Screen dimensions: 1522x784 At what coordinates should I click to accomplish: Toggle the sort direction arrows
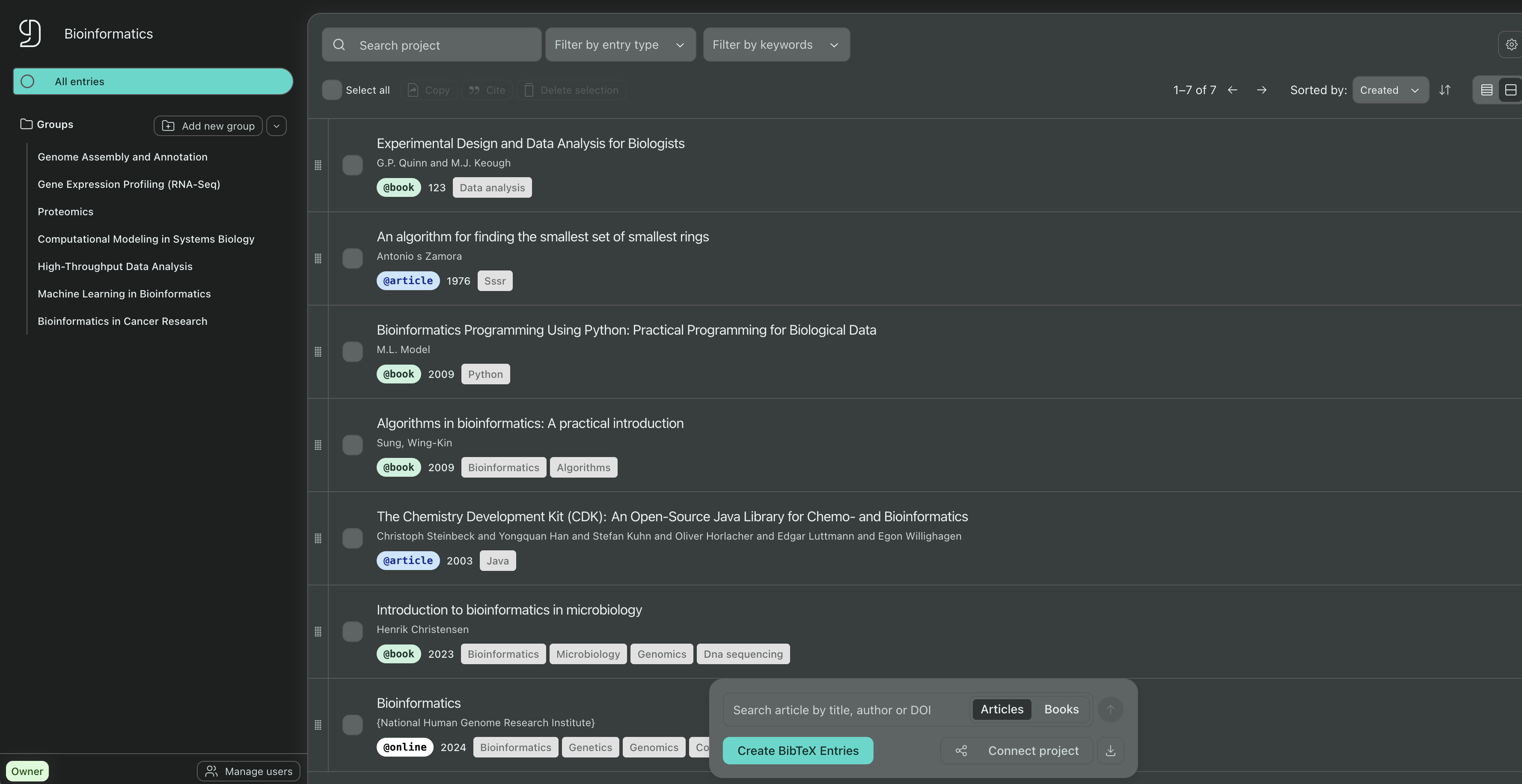click(1446, 90)
